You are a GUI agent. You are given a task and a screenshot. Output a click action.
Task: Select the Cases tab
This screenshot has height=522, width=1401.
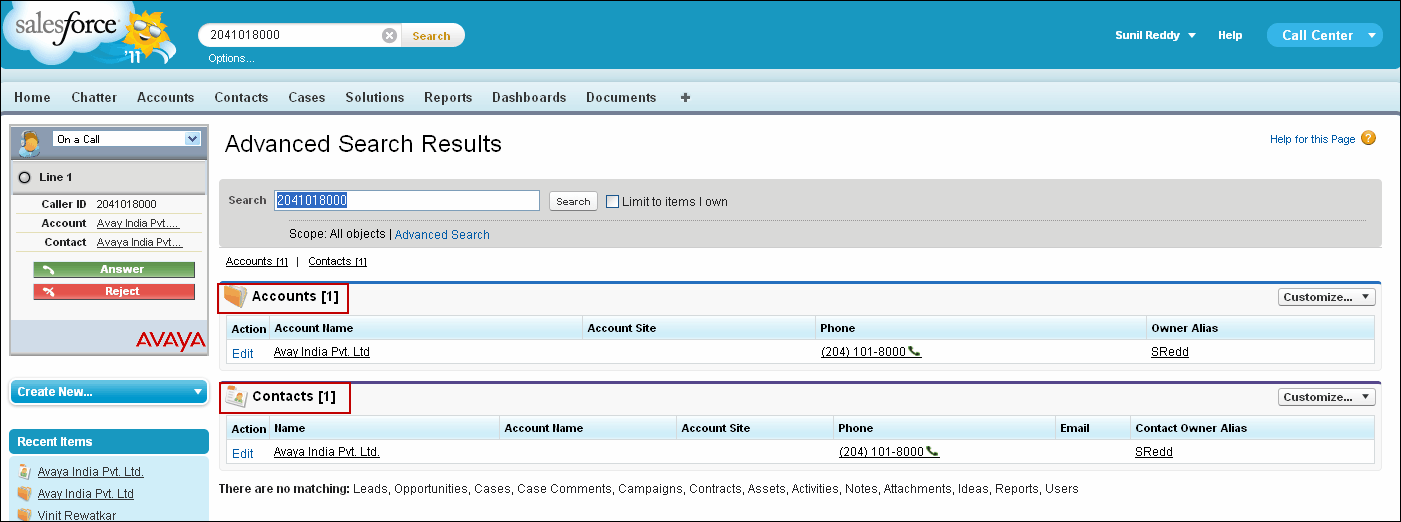click(307, 98)
